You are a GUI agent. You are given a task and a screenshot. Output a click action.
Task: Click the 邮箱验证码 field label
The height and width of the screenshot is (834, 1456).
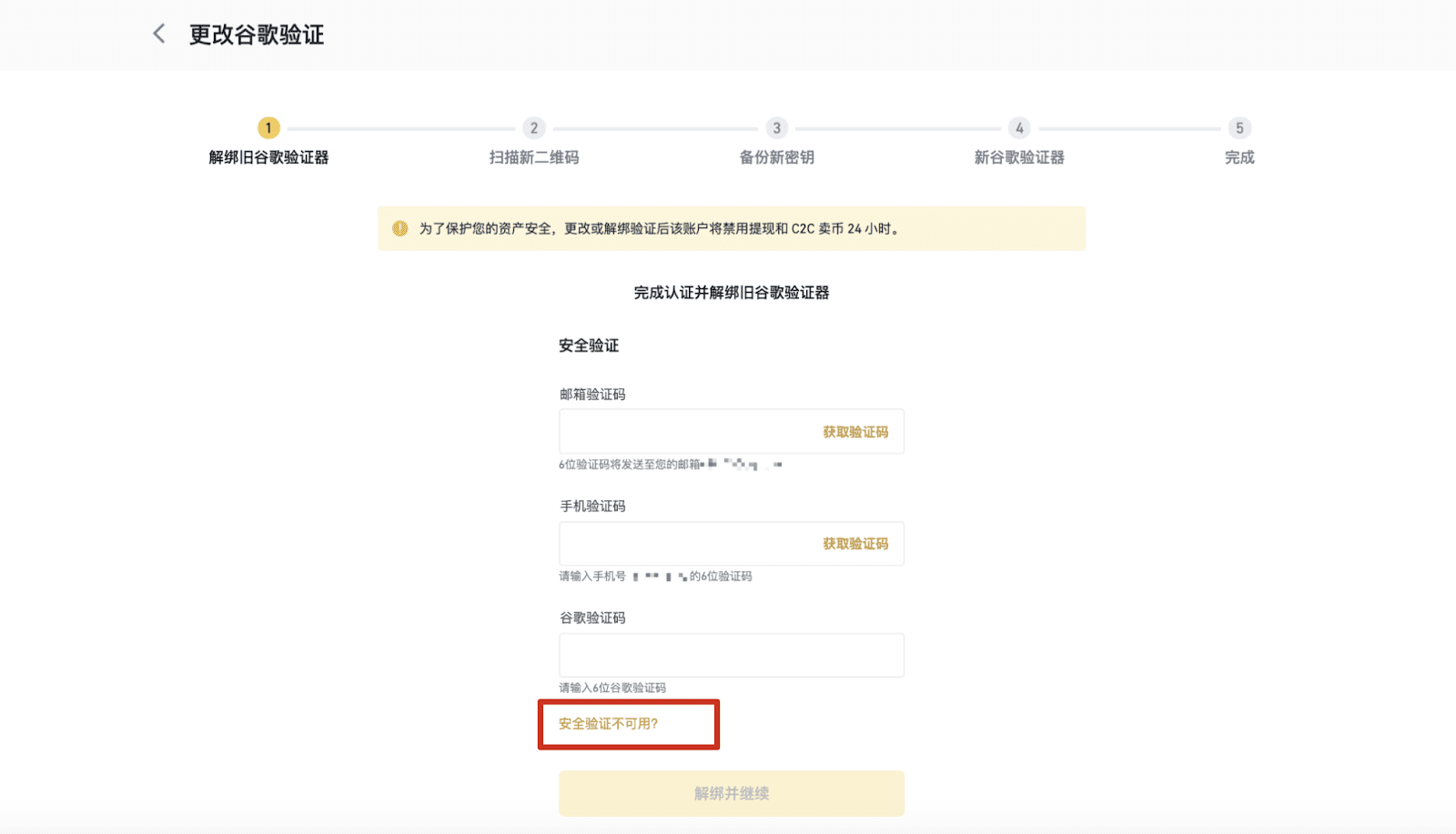tap(592, 394)
